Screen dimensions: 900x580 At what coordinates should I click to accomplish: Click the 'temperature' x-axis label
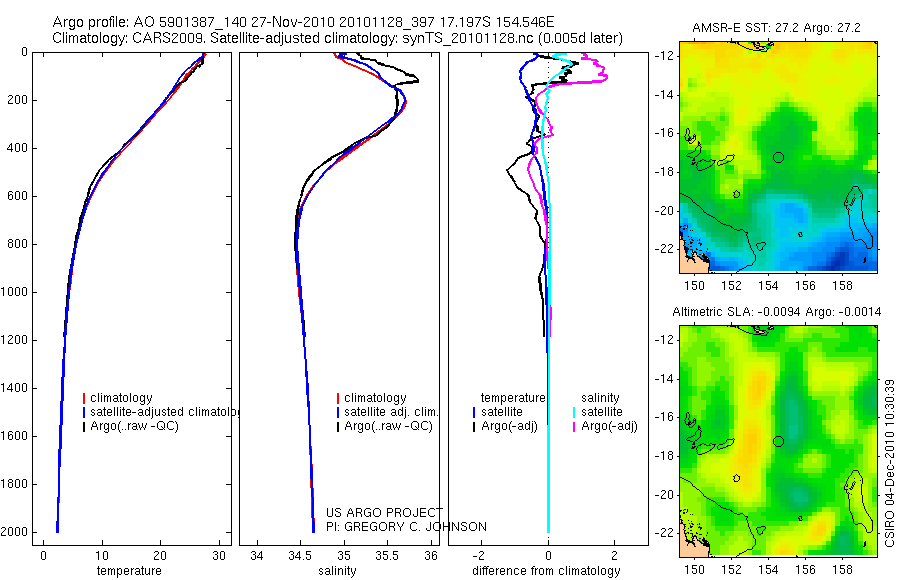click(129, 571)
